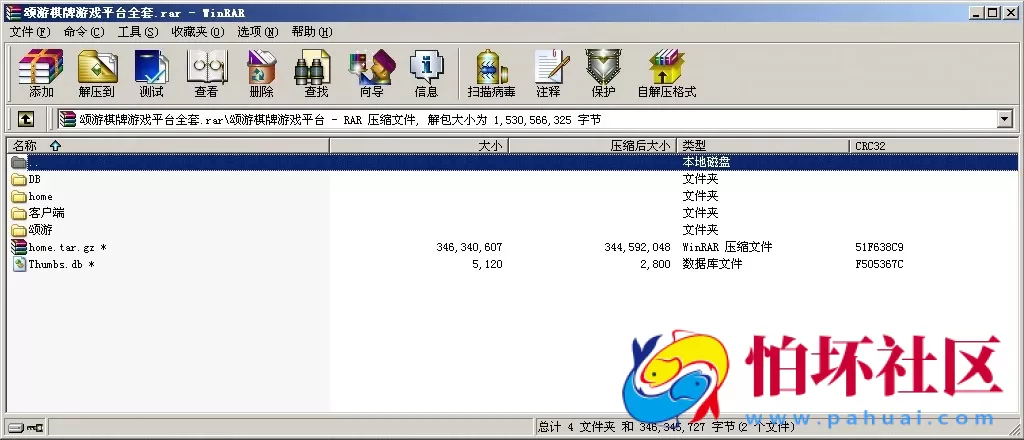Click size value 346,340,607
This screenshot has height=440, width=1024.
pos(469,247)
